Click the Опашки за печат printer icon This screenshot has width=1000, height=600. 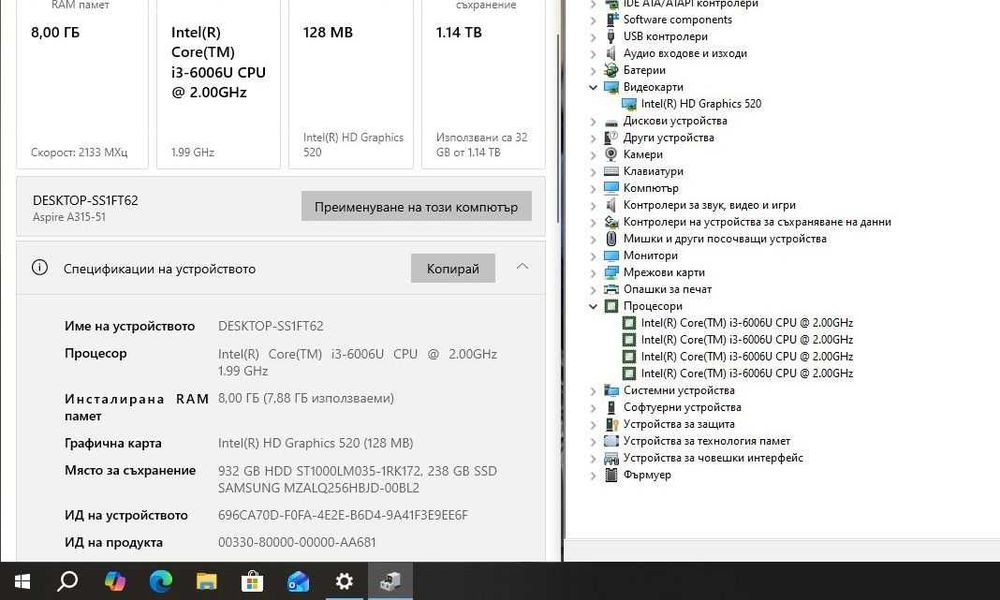(611, 289)
